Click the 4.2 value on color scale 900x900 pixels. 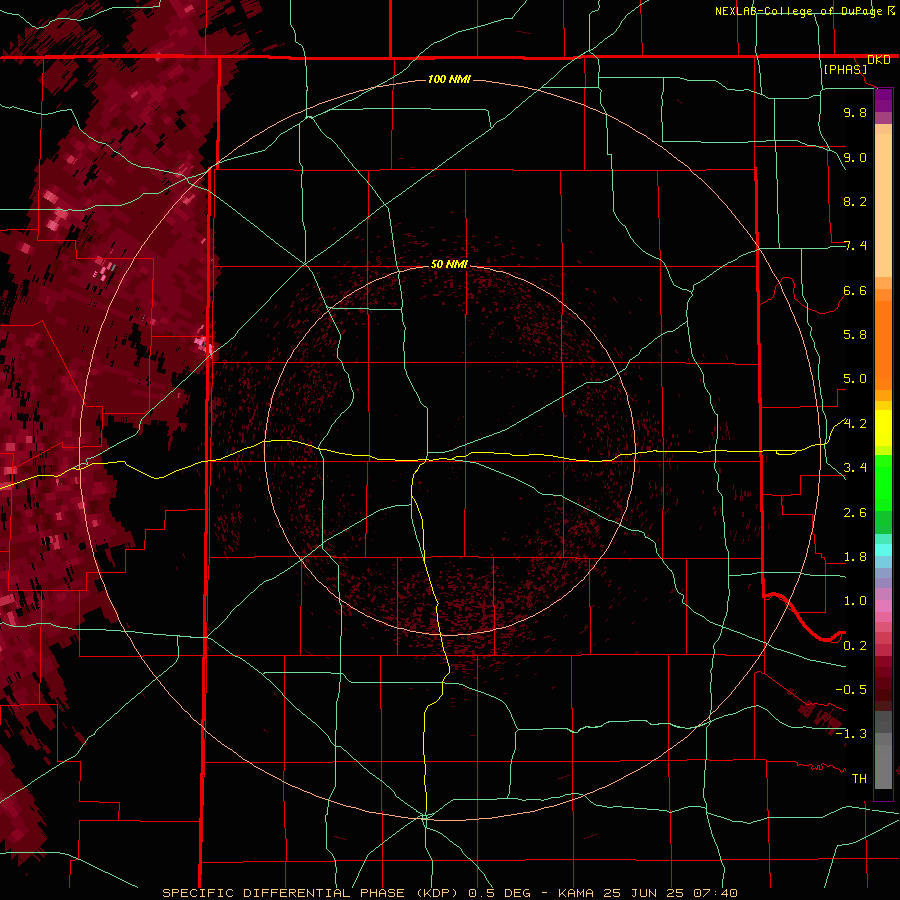coord(855,424)
